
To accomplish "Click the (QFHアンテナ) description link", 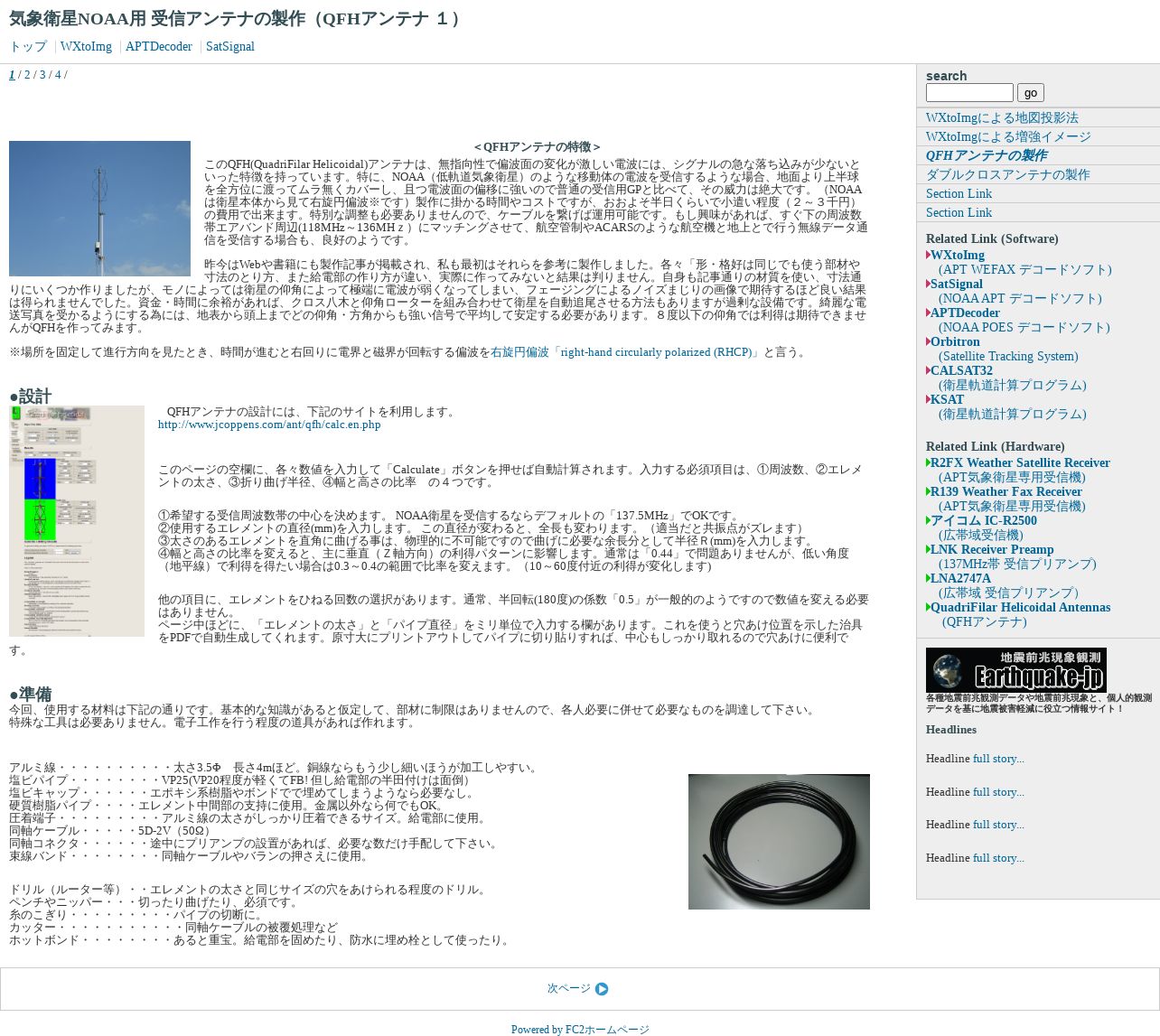I will [985, 622].
